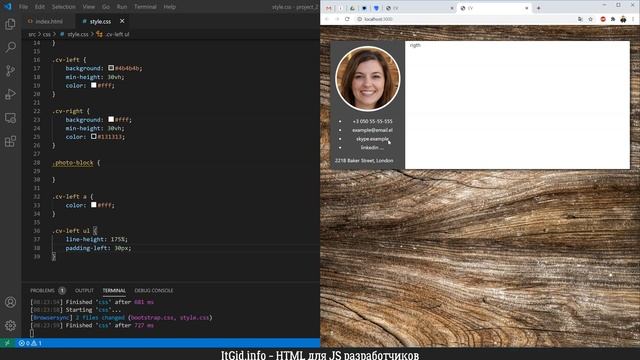The width and height of the screenshot is (640, 360).
Task: Click 'style.css' in the breadcrumb
Action: [x=78, y=34]
